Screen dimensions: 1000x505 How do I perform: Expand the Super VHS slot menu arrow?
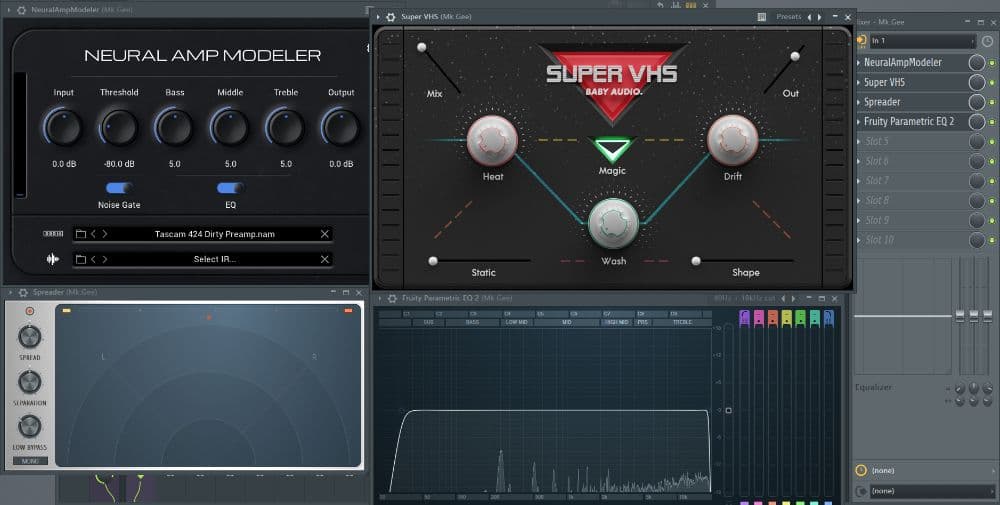[x=858, y=82]
